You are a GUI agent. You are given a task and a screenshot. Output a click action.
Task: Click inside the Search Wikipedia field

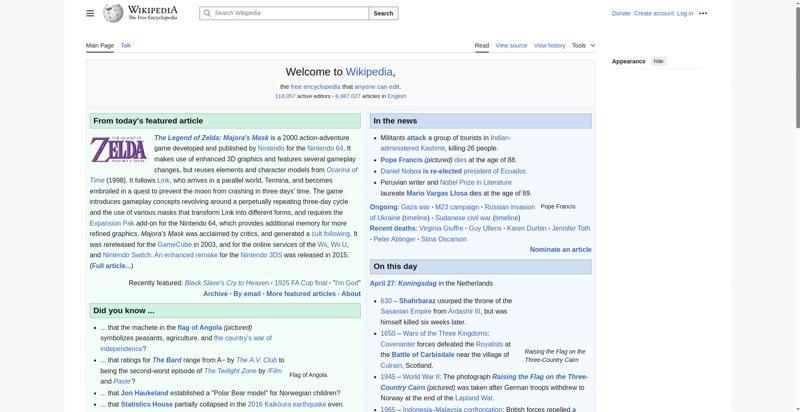284,13
